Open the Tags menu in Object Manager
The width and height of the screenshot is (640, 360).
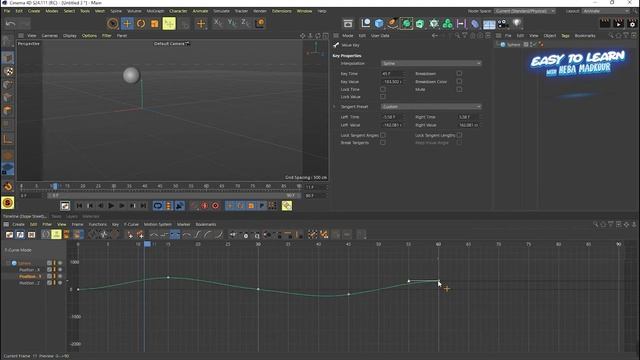pyautogui.click(x=565, y=36)
